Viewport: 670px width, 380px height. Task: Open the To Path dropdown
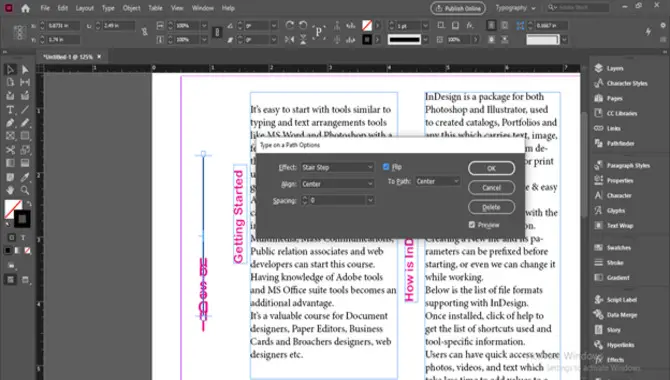click(x=438, y=181)
